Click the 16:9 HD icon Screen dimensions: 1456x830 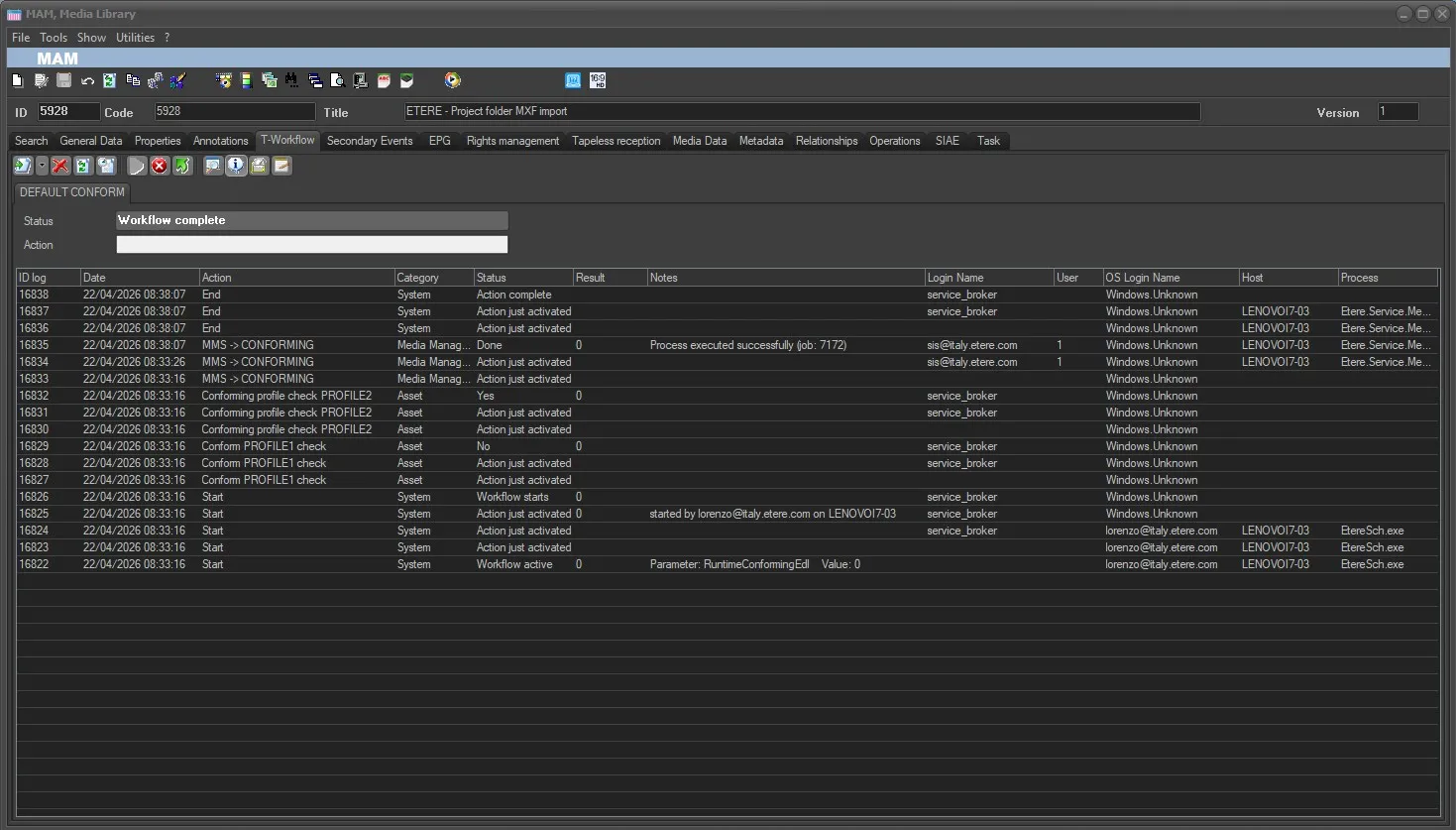tap(598, 80)
